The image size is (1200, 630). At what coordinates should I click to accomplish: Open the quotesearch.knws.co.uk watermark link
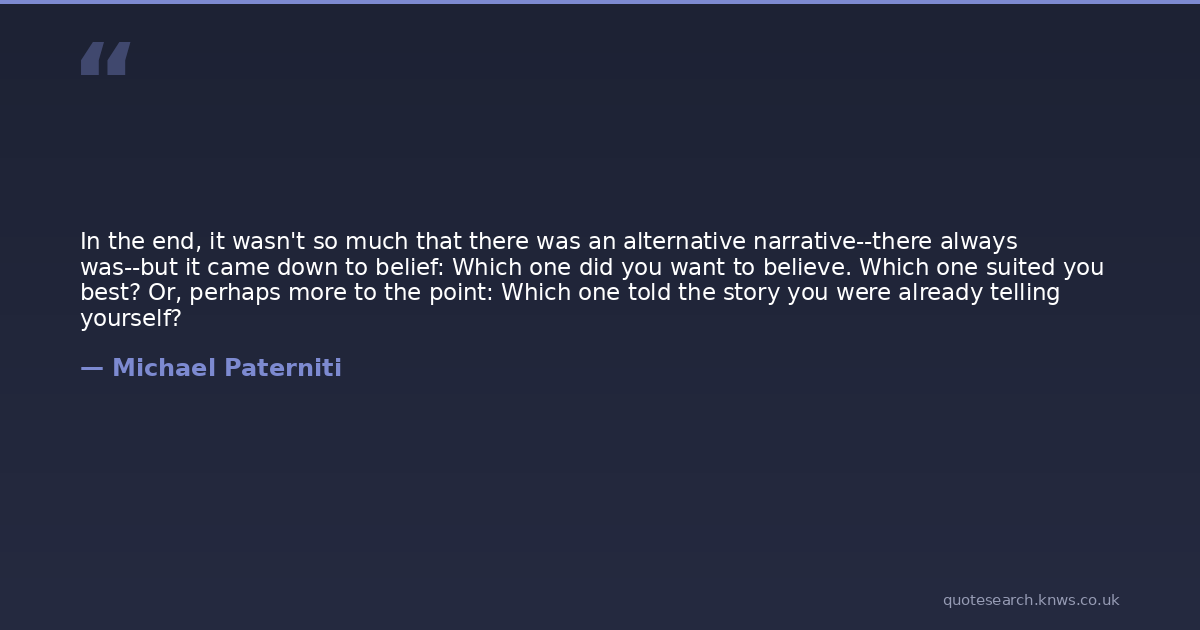point(1030,600)
